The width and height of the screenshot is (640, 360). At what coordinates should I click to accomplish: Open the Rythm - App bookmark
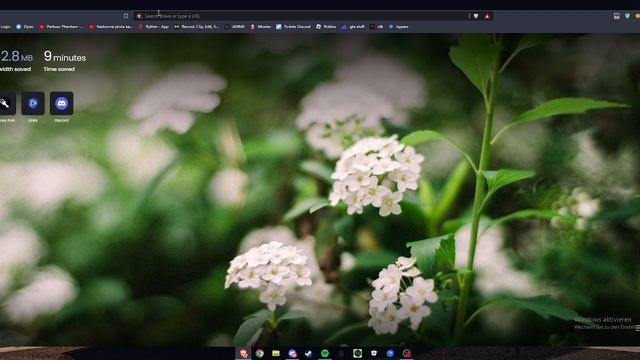[153, 27]
